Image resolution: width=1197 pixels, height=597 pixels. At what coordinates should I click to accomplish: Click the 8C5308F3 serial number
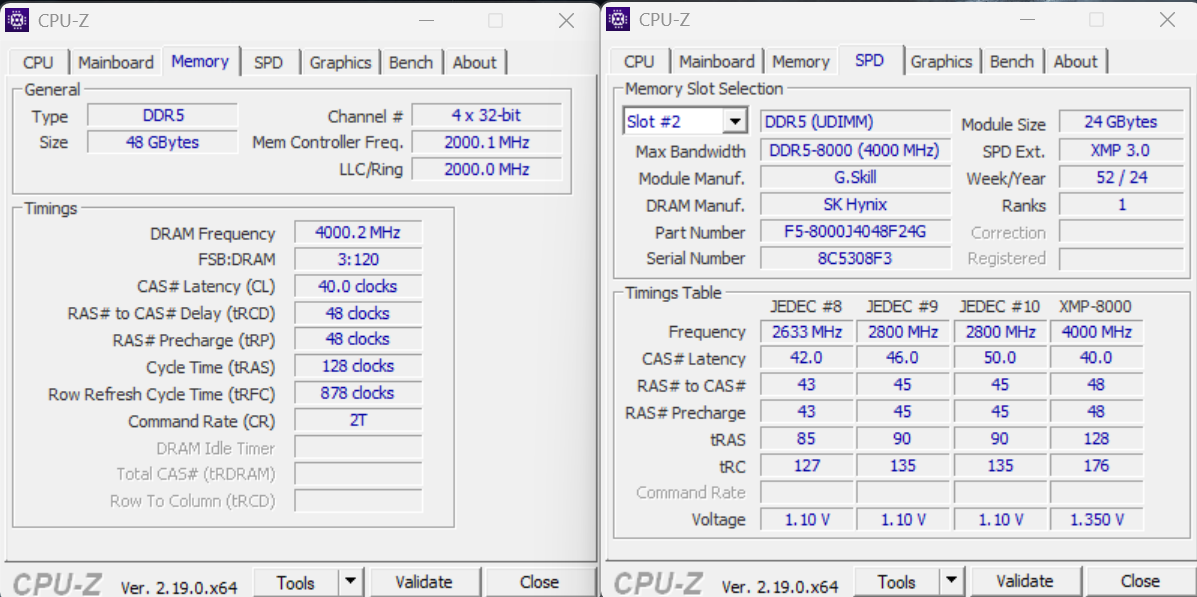pos(856,258)
